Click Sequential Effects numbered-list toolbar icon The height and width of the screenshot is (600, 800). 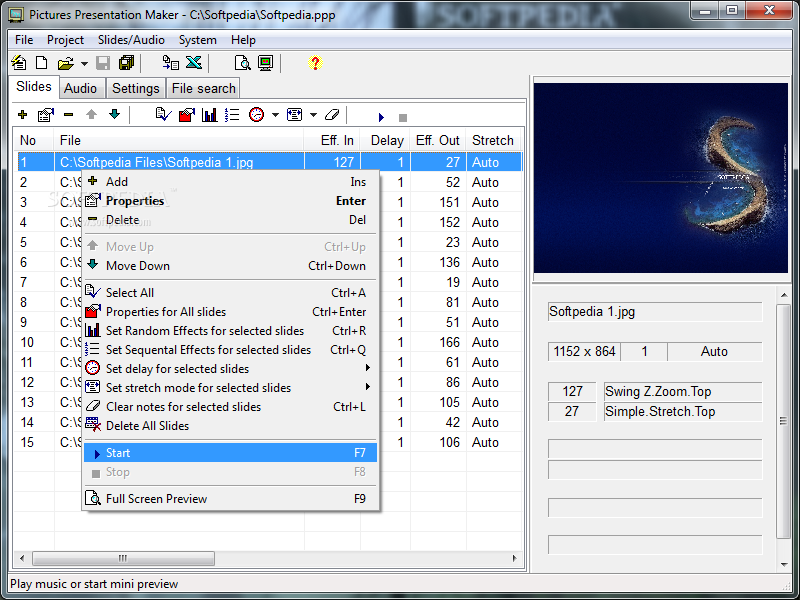[232, 114]
